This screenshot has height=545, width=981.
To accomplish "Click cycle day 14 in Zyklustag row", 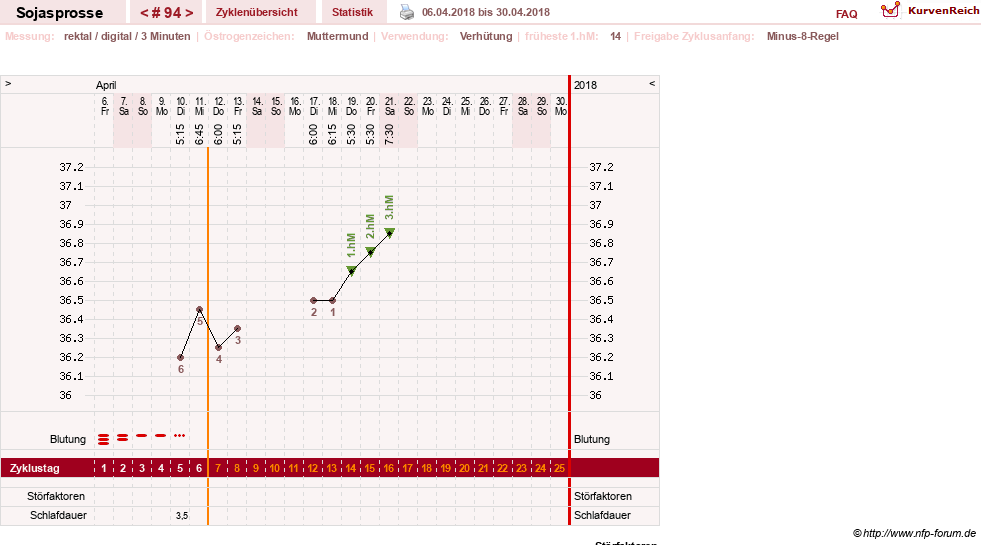I will (x=350, y=468).
